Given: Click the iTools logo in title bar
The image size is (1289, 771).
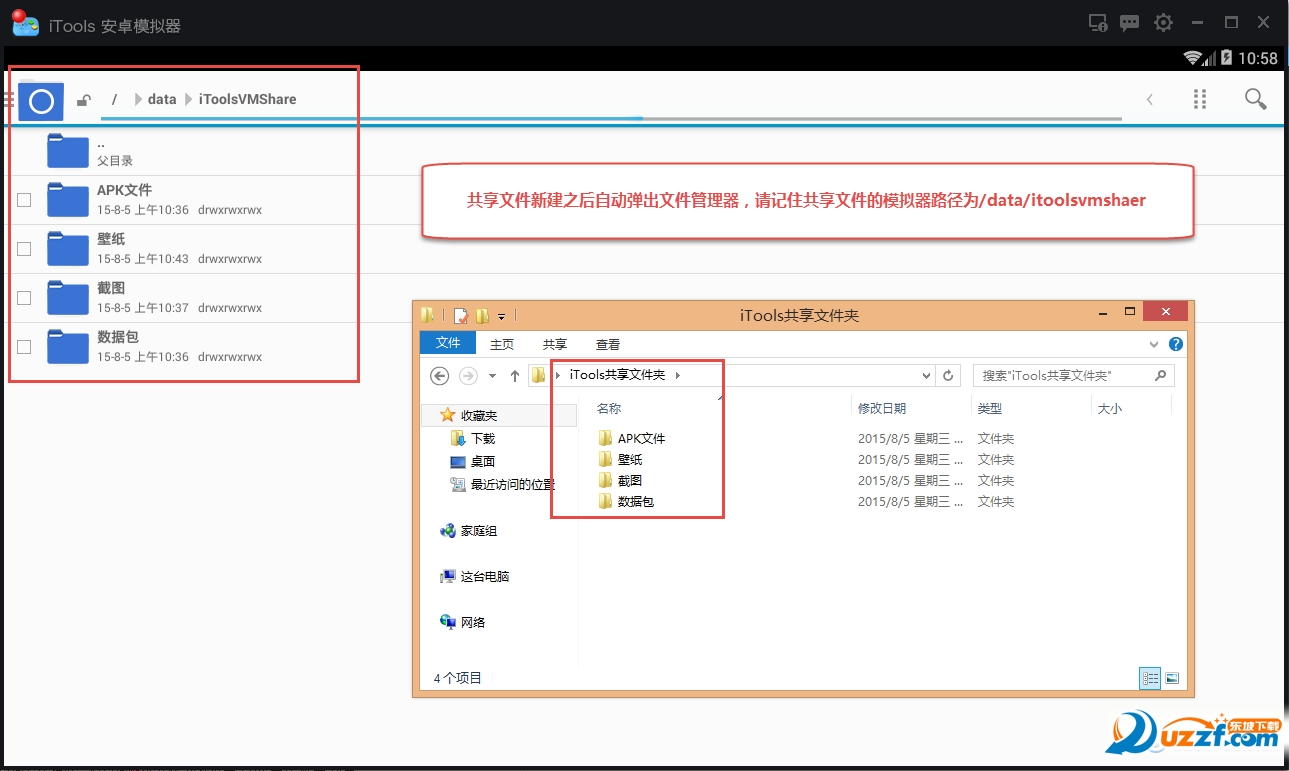Looking at the screenshot, I should [25, 24].
